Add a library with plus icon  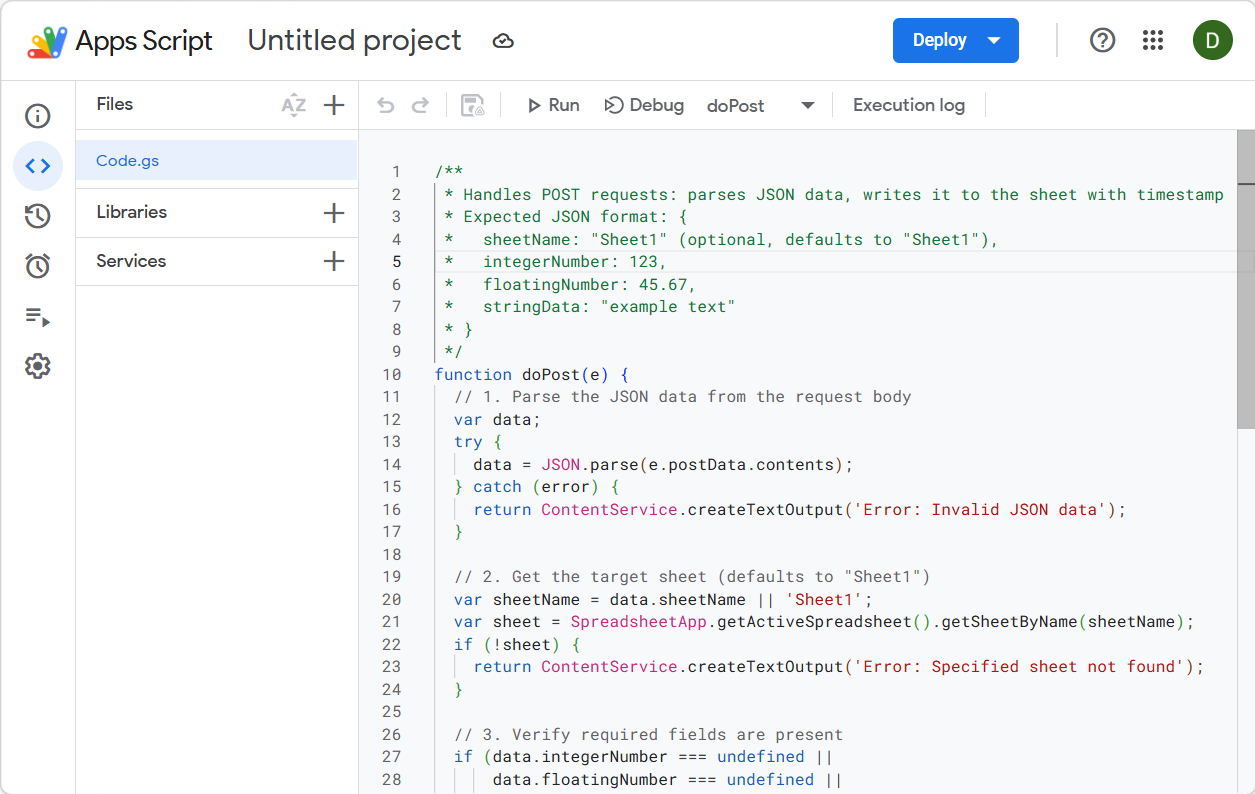pyautogui.click(x=334, y=213)
